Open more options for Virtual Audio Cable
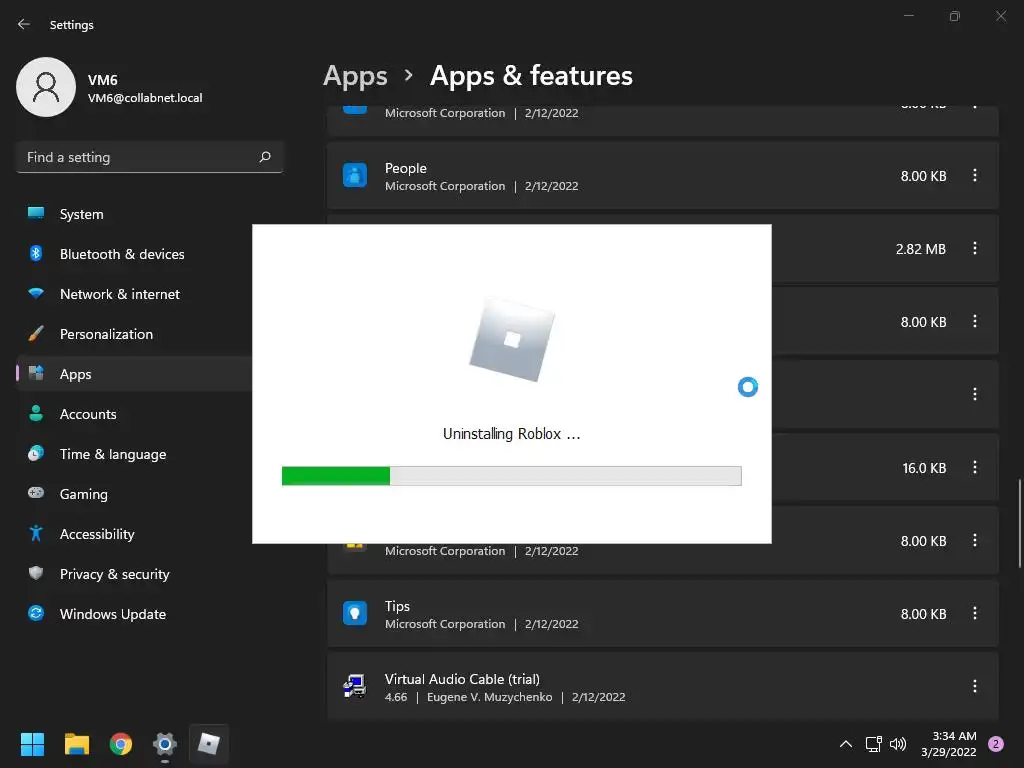Screen dimensions: 1024x768 click(x=974, y=686)
